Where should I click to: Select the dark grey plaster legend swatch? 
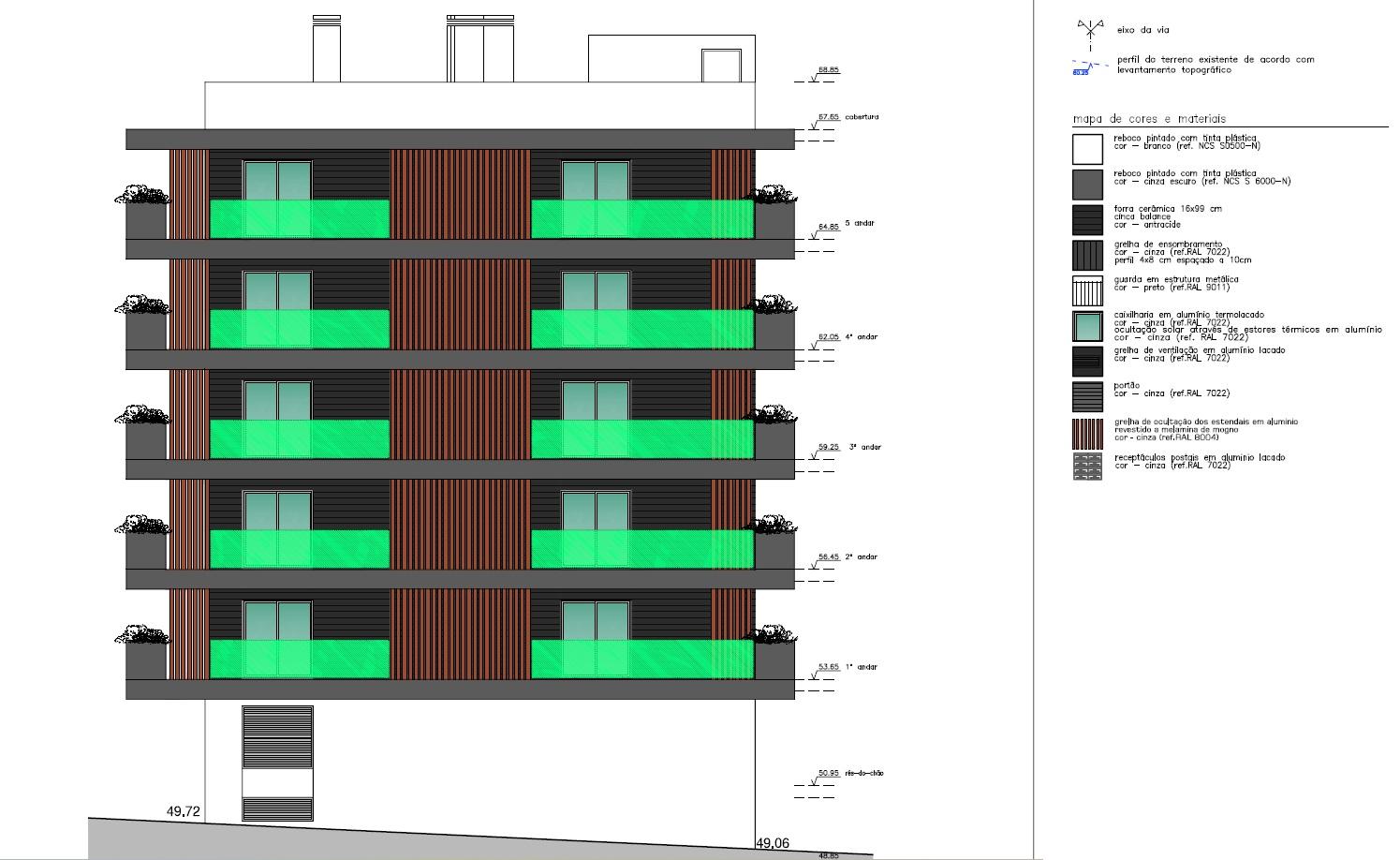(1087, 185)
